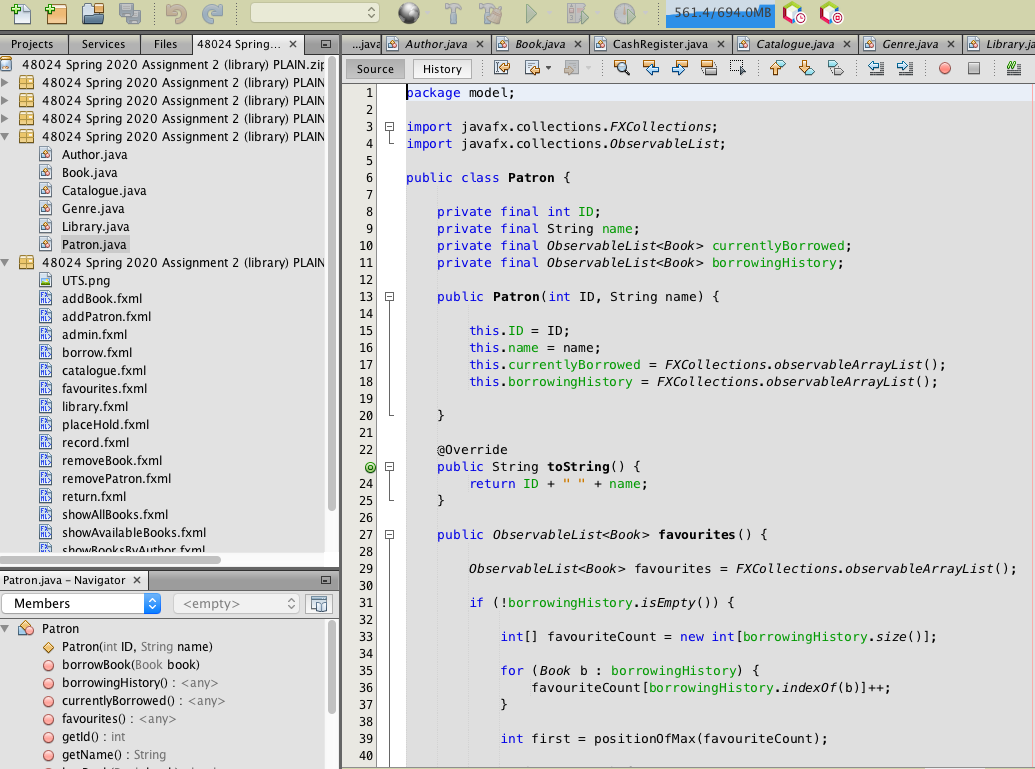This screenshot has height=769, width=1035.
Task: Save all files via Save All icon
Action: click(x=129, y=14)
